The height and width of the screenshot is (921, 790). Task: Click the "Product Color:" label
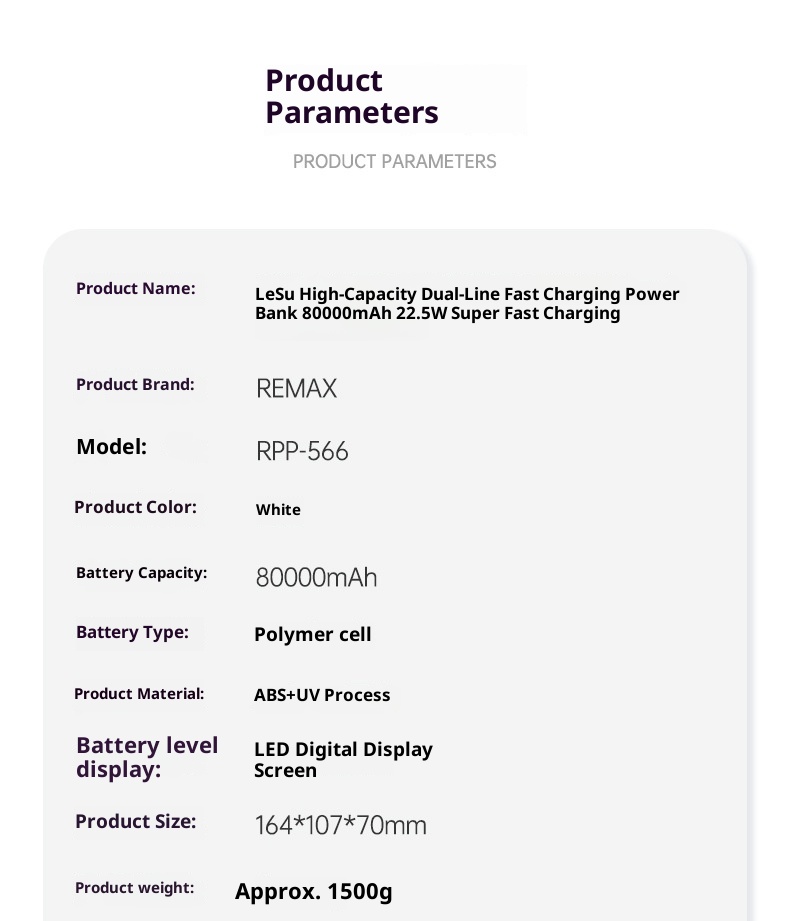point(135,508)
